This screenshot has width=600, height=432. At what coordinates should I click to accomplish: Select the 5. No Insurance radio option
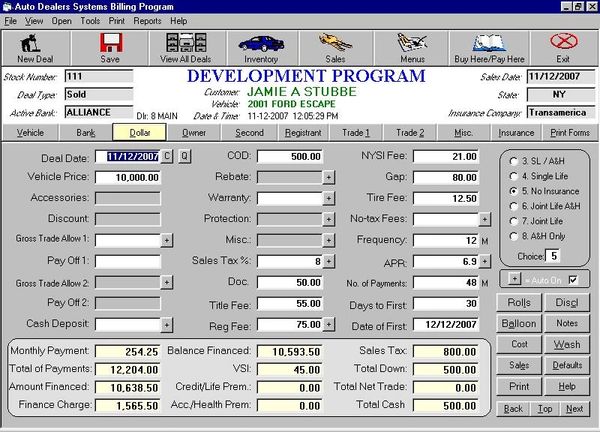tap(515, 190)
